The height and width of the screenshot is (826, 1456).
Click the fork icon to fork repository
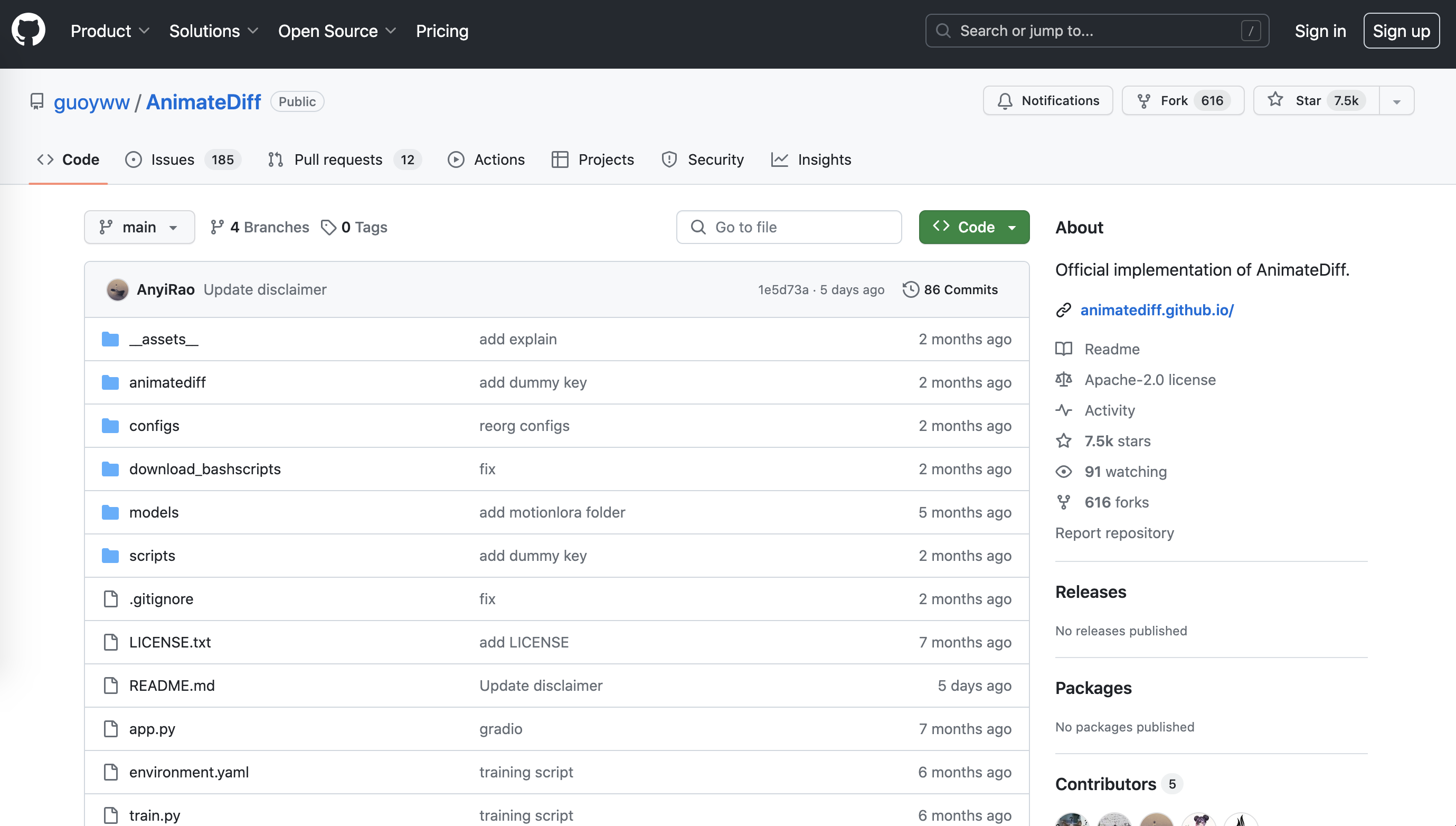[1143, 100]
